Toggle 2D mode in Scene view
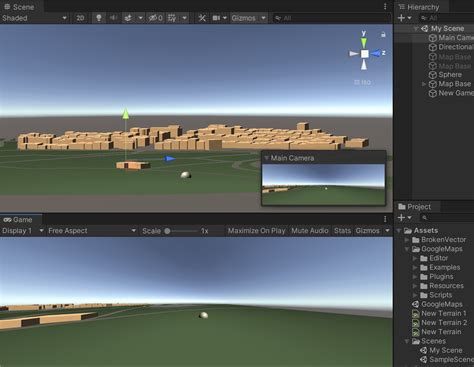474x367 pixels. (80, 18)
